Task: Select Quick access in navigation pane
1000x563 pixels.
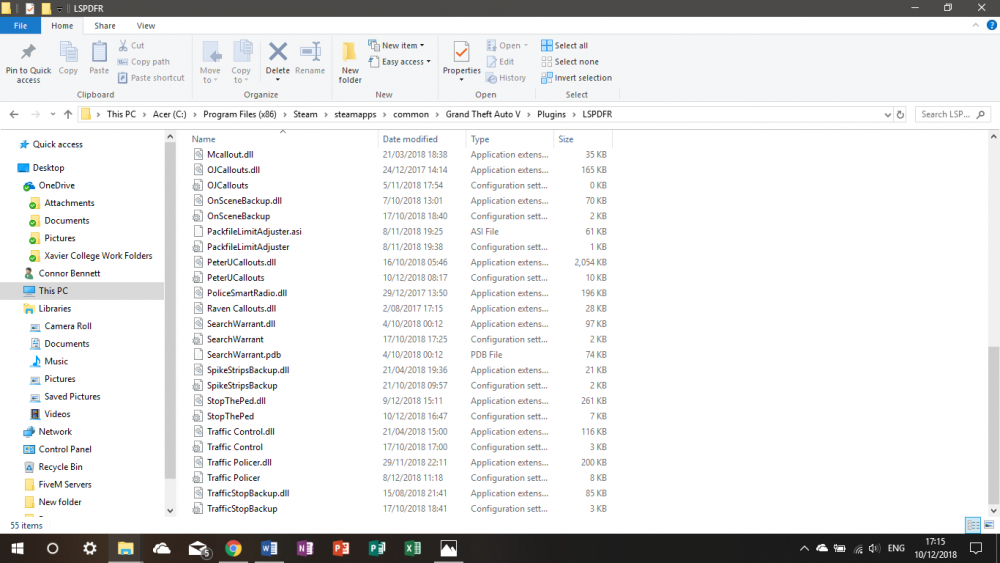Action: [57, 144]
